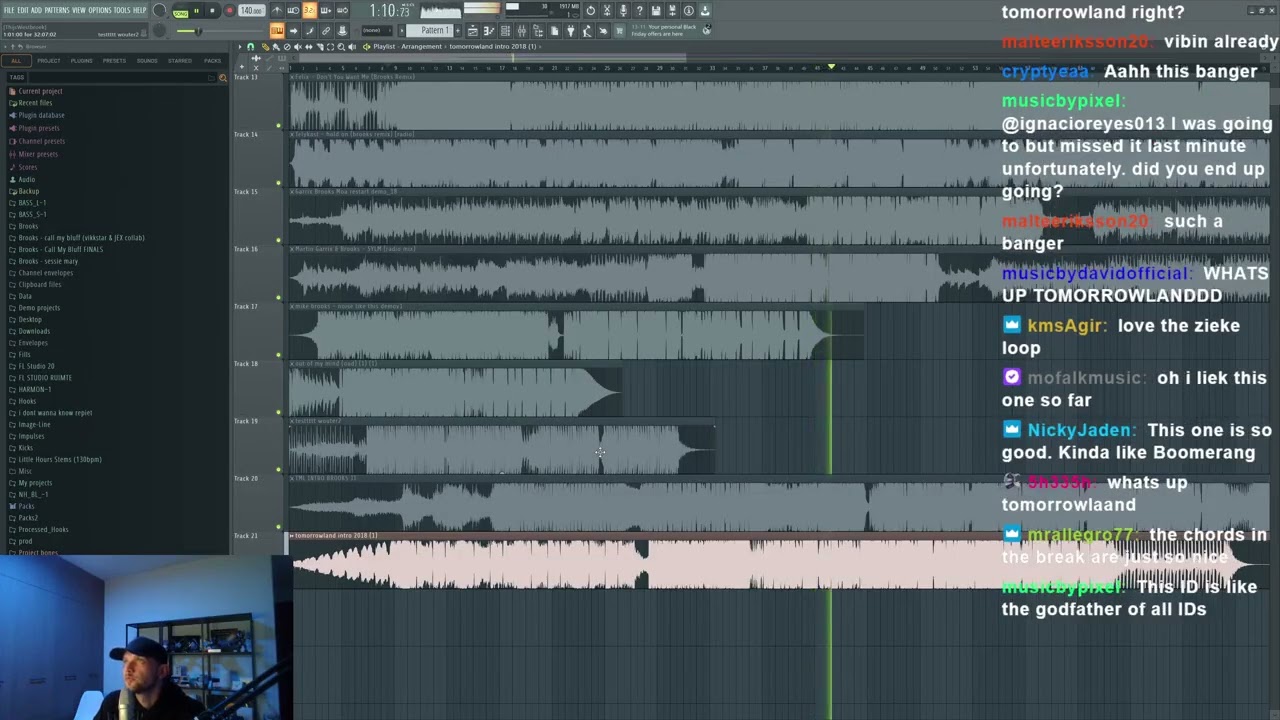Open the question mark help icon
Screen dimensions: 1280x720
pos(639,11)
